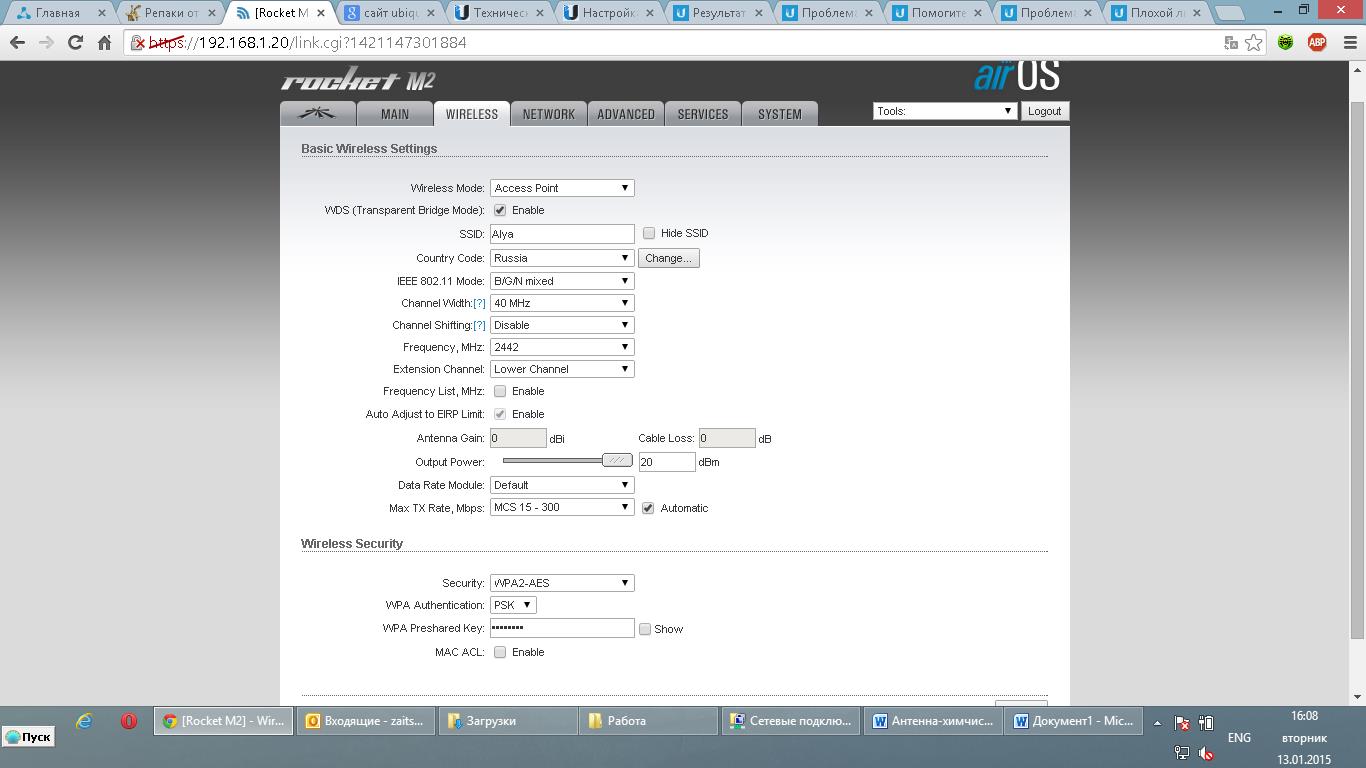Open the Extension Channel dropdown

pyautogui.click(x=562, y=369)
